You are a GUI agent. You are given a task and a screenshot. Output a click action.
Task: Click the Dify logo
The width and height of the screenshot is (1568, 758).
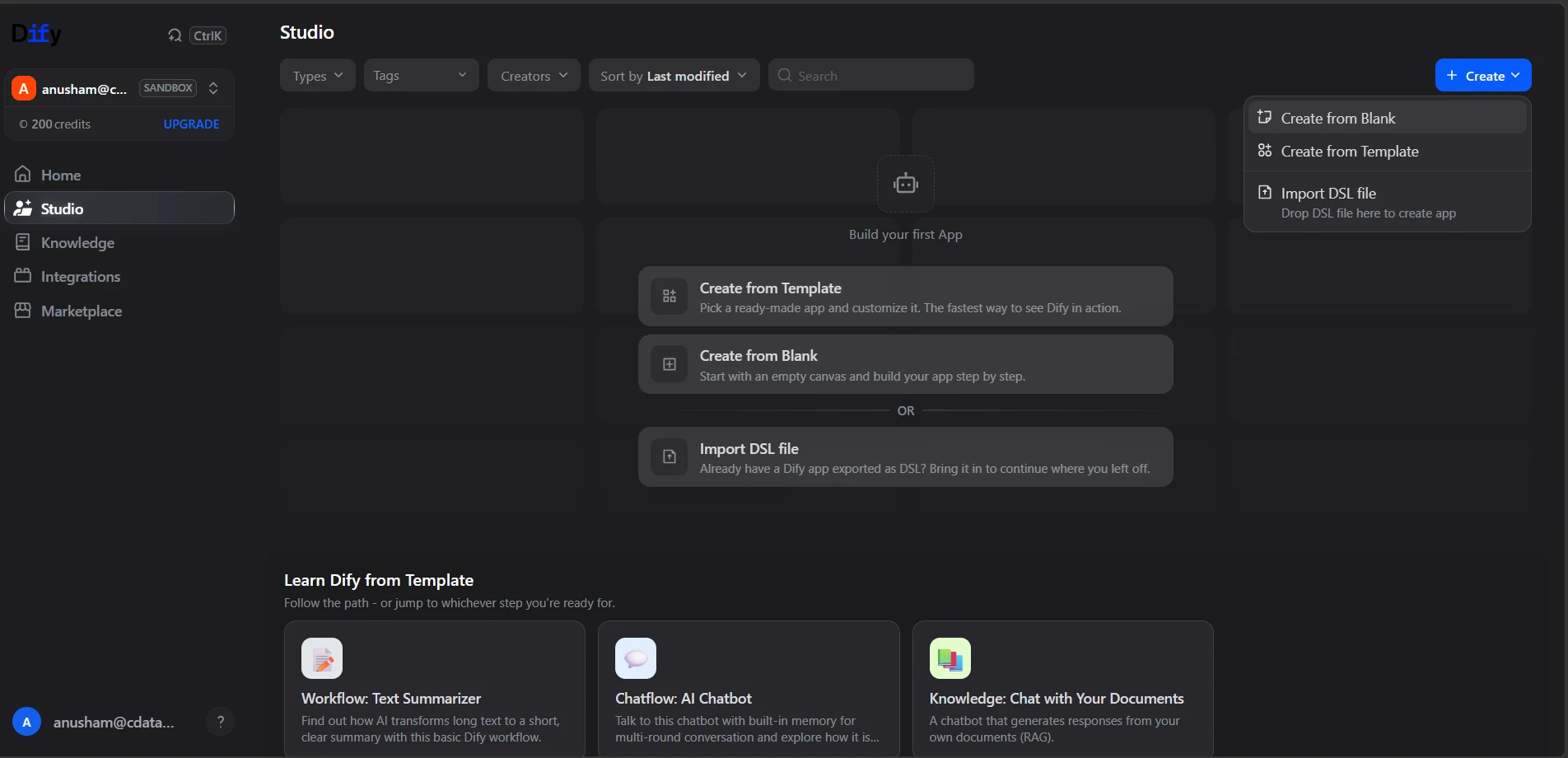coord(36,34)
